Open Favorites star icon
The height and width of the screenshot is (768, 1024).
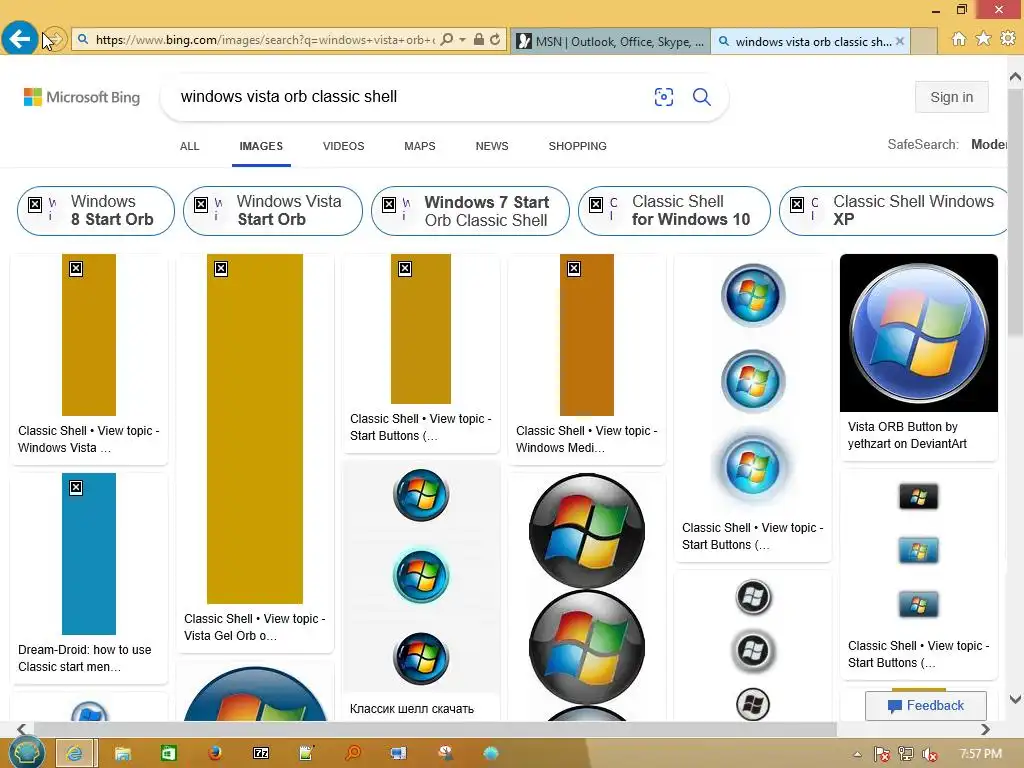coord(984,39)
